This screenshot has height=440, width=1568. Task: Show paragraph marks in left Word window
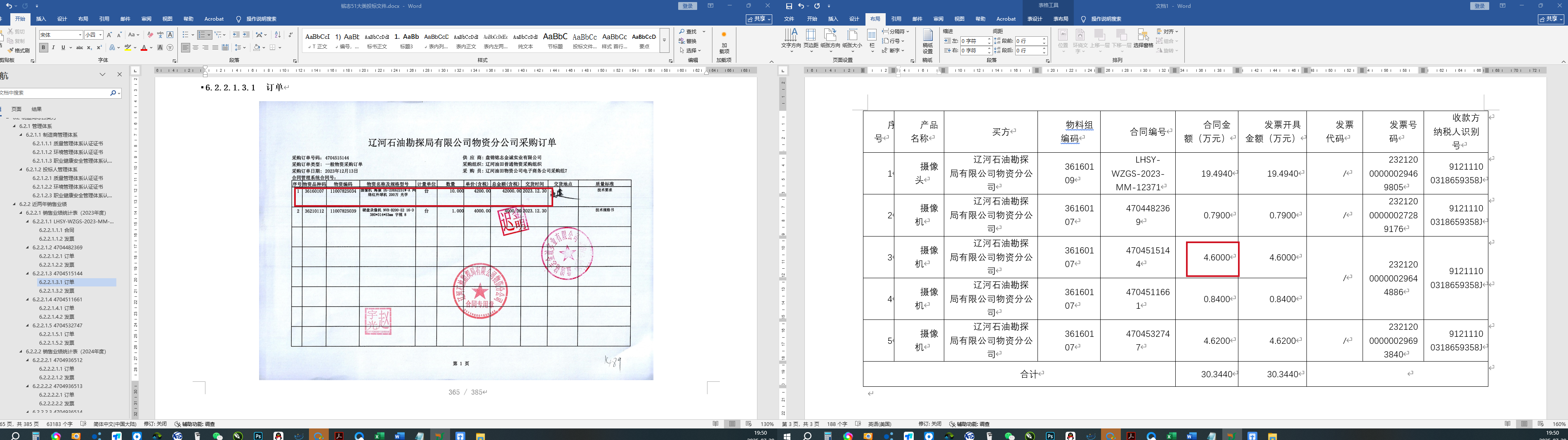[290, 35]
